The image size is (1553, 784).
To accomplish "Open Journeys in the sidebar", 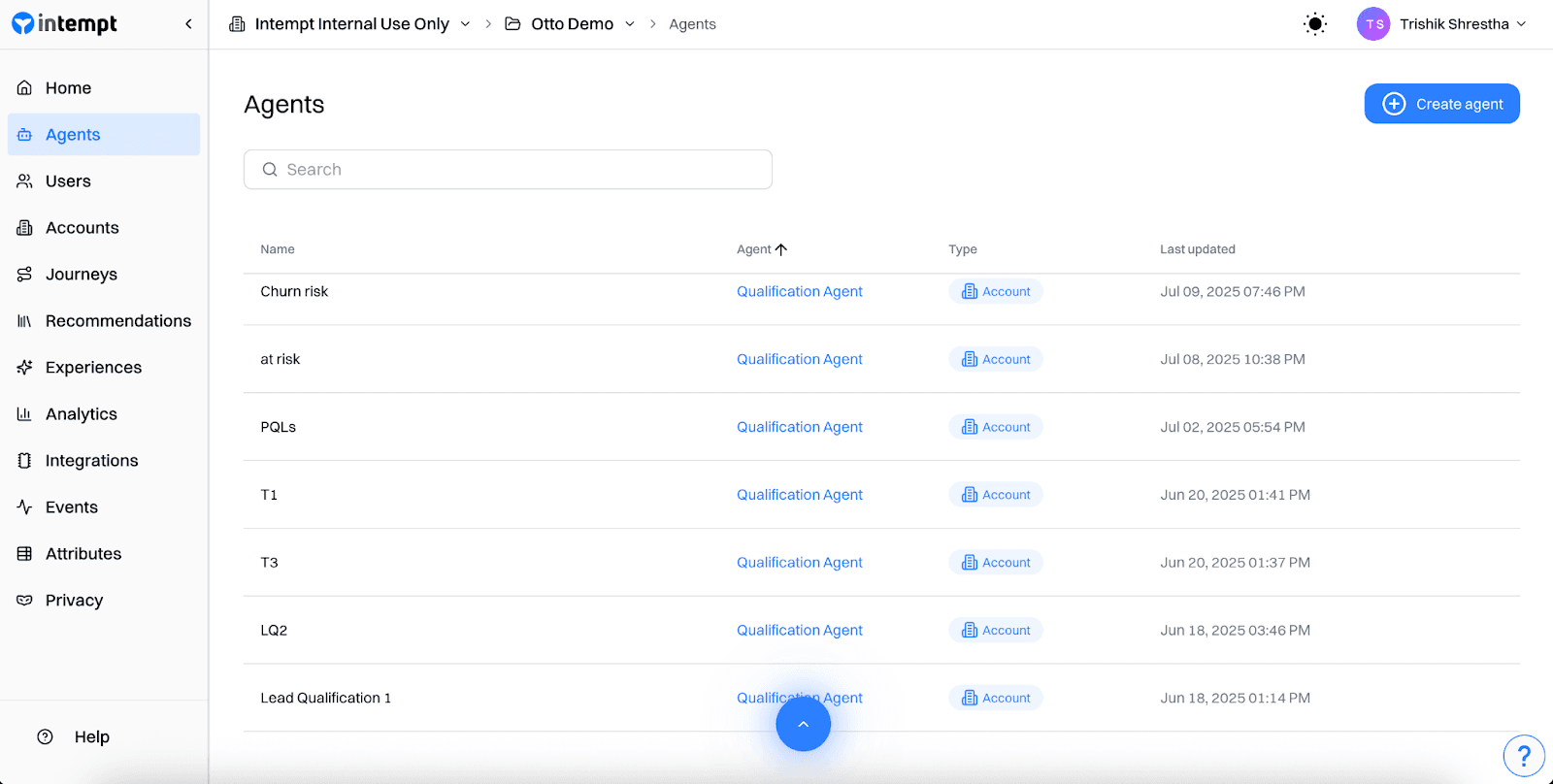I will pos(82,275).
